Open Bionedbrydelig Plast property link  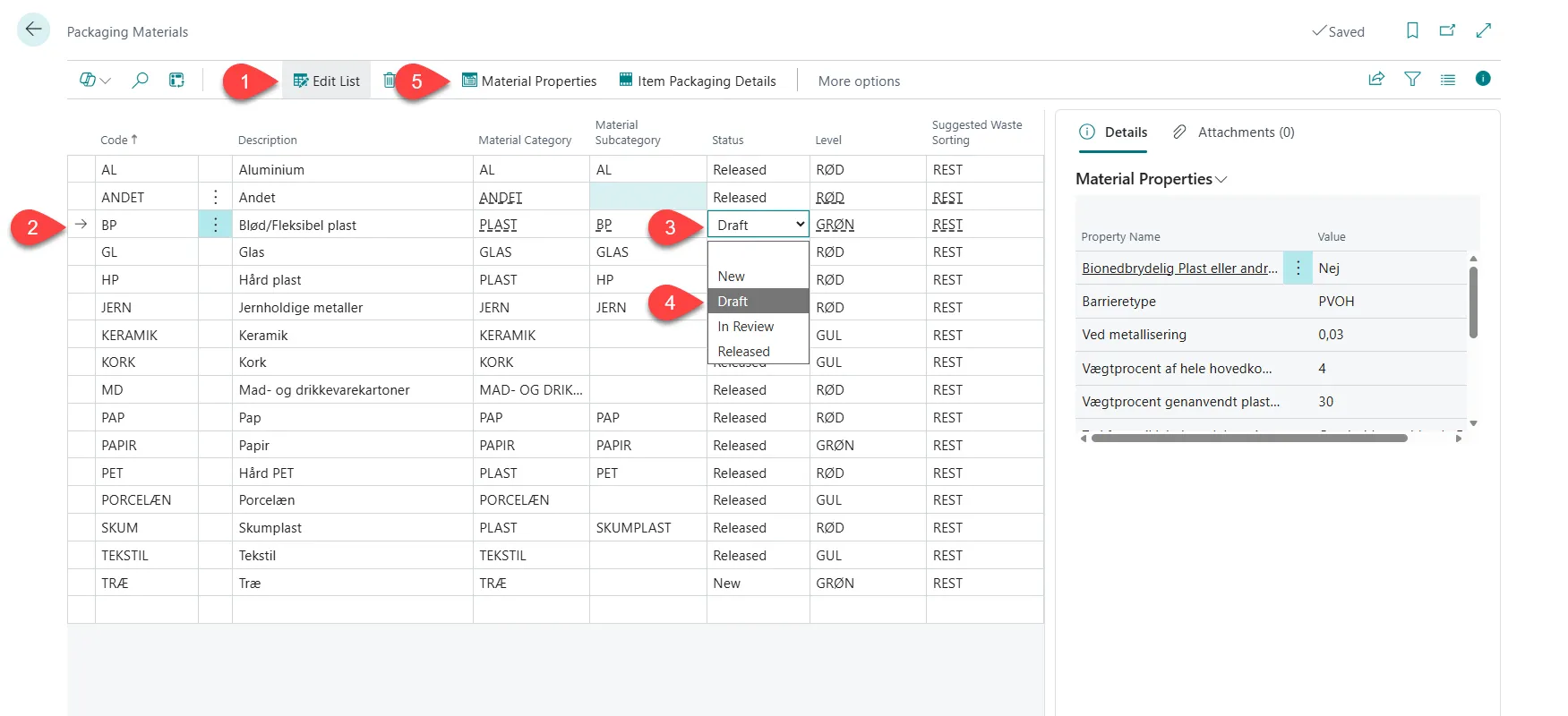point(1179,268)
